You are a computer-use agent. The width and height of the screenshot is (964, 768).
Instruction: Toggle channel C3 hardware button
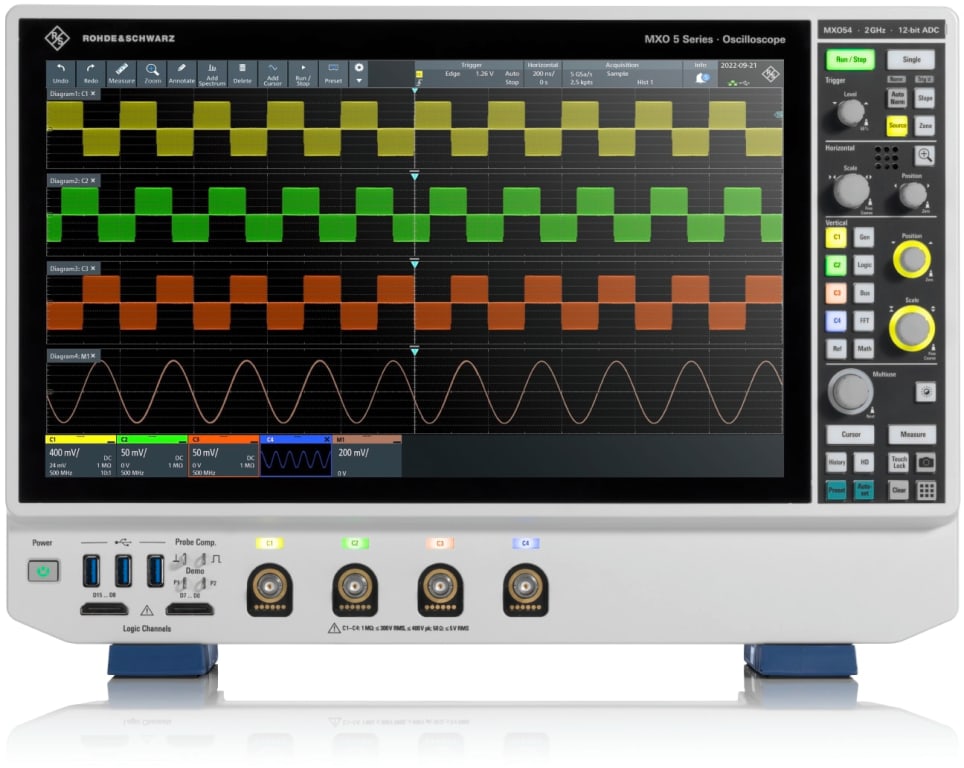click(837, 293)
